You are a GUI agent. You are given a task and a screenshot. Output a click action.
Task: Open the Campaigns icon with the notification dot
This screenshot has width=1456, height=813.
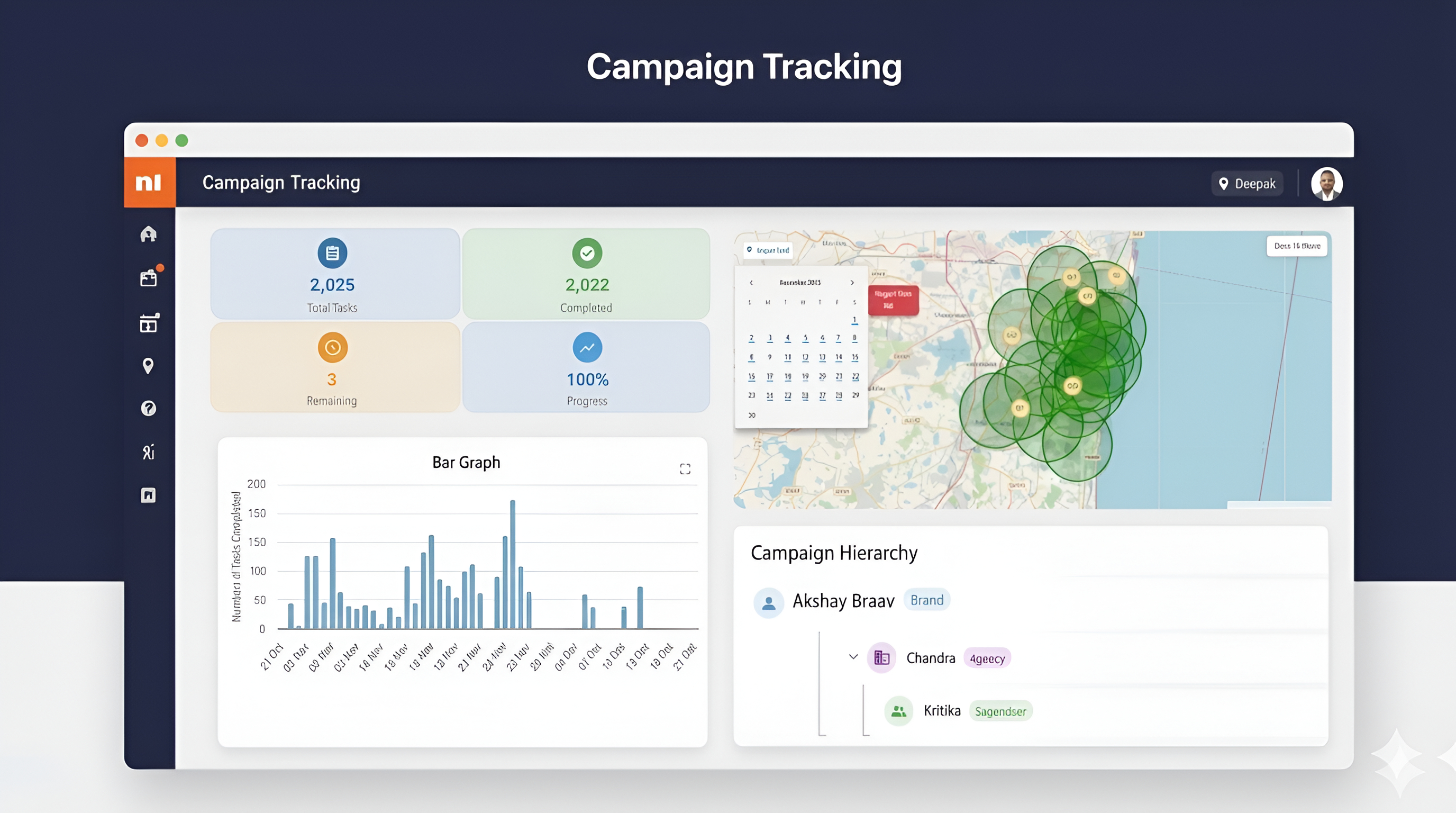[x=149, y=277]
